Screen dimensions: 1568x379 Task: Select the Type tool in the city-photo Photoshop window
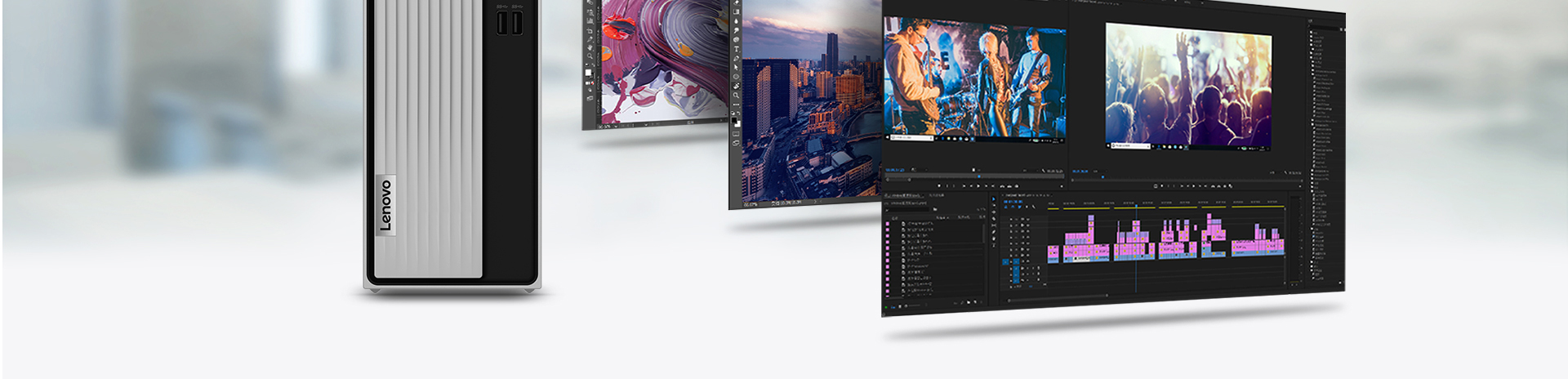click(736, 48)
